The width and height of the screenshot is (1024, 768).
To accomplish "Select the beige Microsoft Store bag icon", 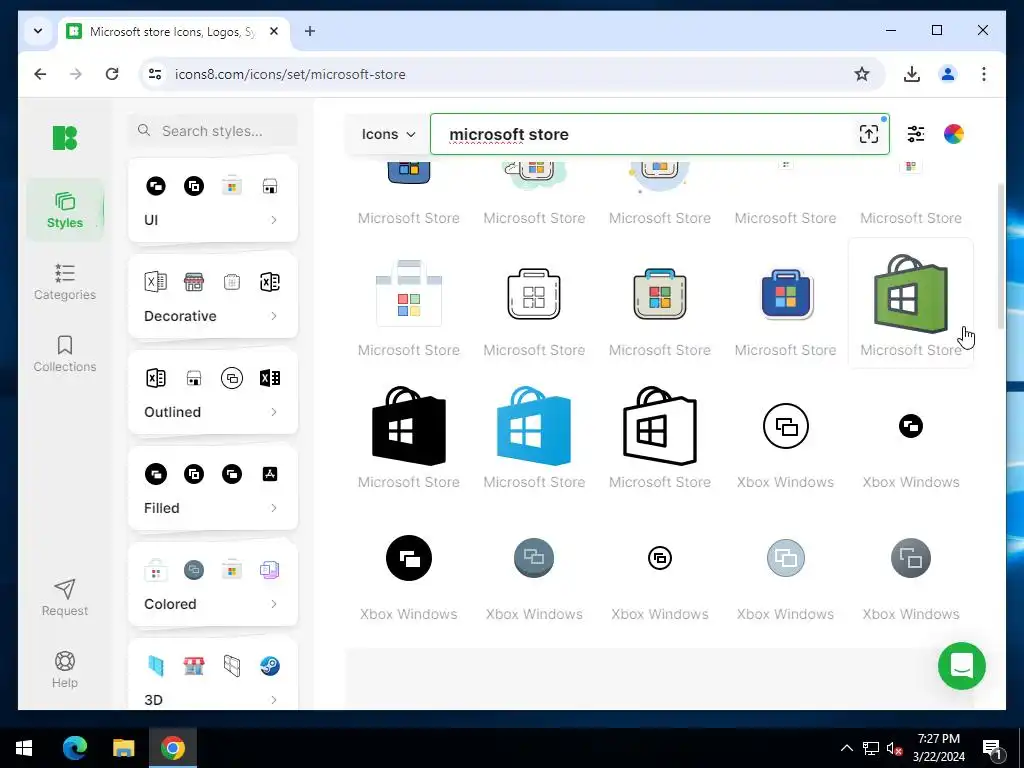I will 660,294.
